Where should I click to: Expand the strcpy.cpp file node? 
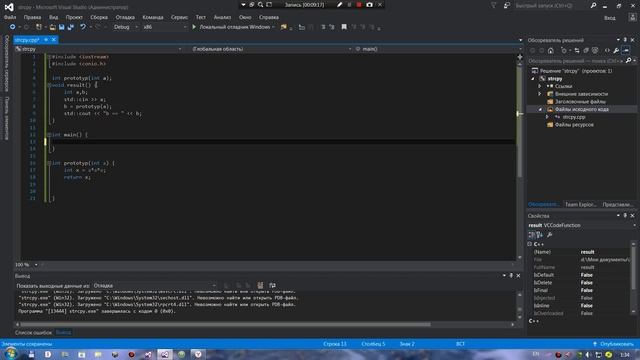pyautogui.click(x=547, y=117)
